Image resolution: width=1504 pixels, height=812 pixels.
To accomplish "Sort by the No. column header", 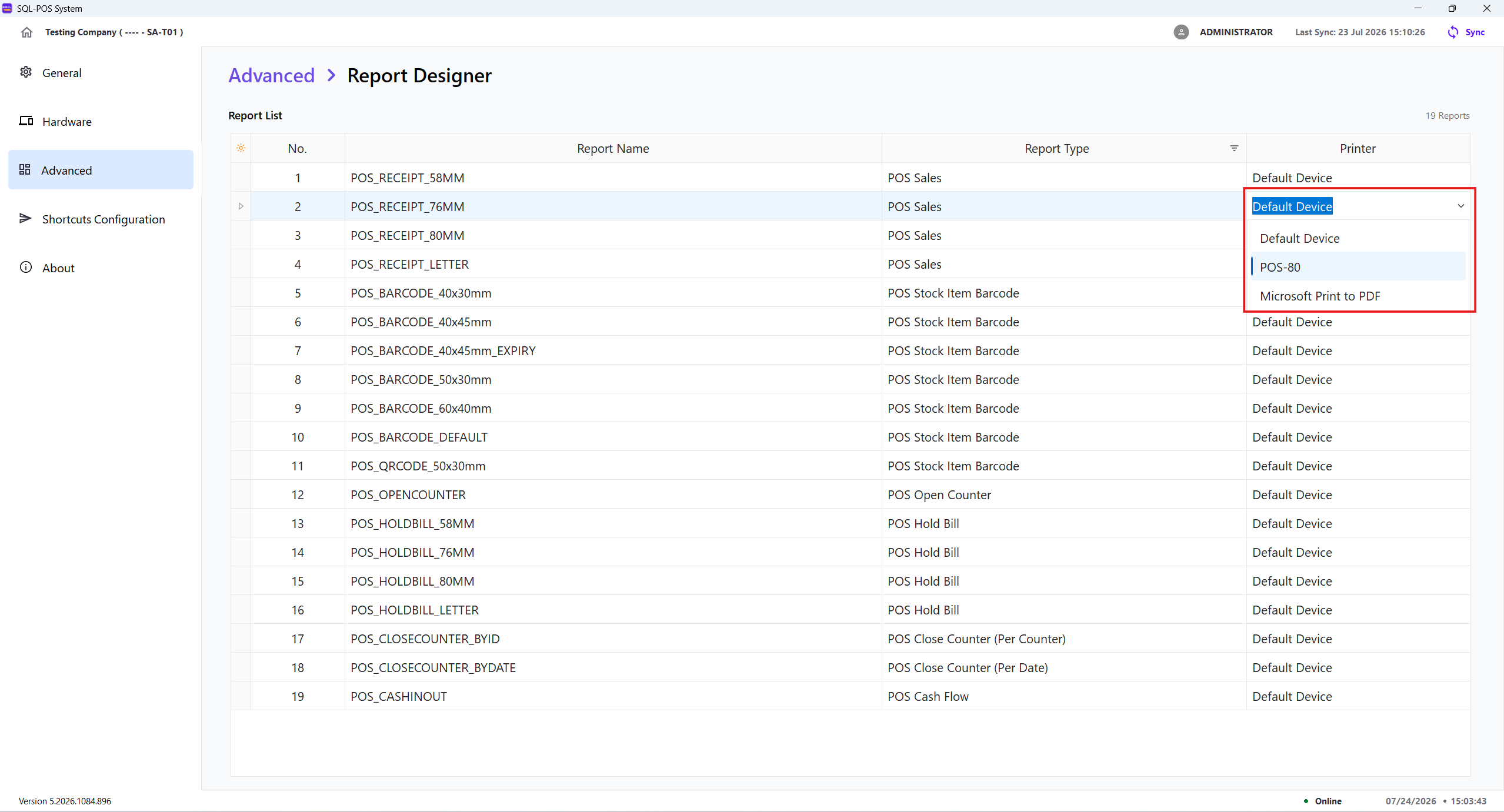I will tap(297, 148).
